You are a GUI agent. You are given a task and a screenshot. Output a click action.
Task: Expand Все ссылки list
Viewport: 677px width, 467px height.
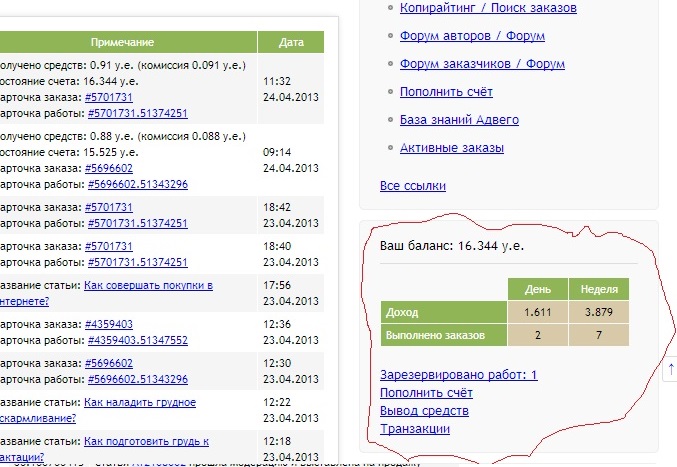click(x=412, y=186)
